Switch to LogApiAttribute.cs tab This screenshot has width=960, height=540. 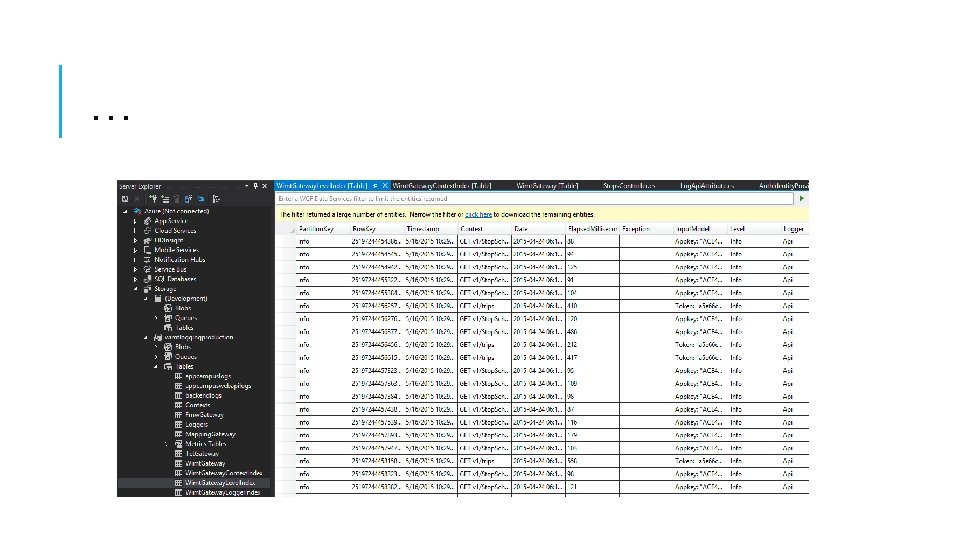(707, 186)
